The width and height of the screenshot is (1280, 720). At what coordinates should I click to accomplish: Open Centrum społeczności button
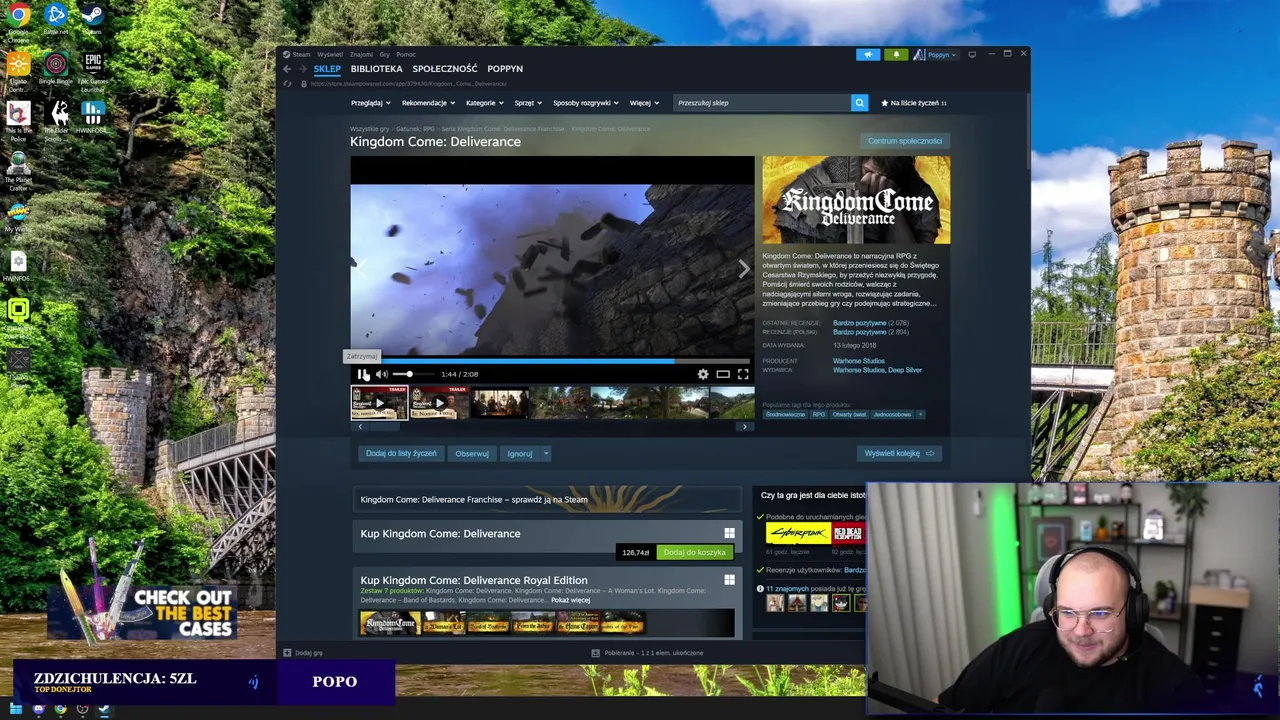click(905, 141)
